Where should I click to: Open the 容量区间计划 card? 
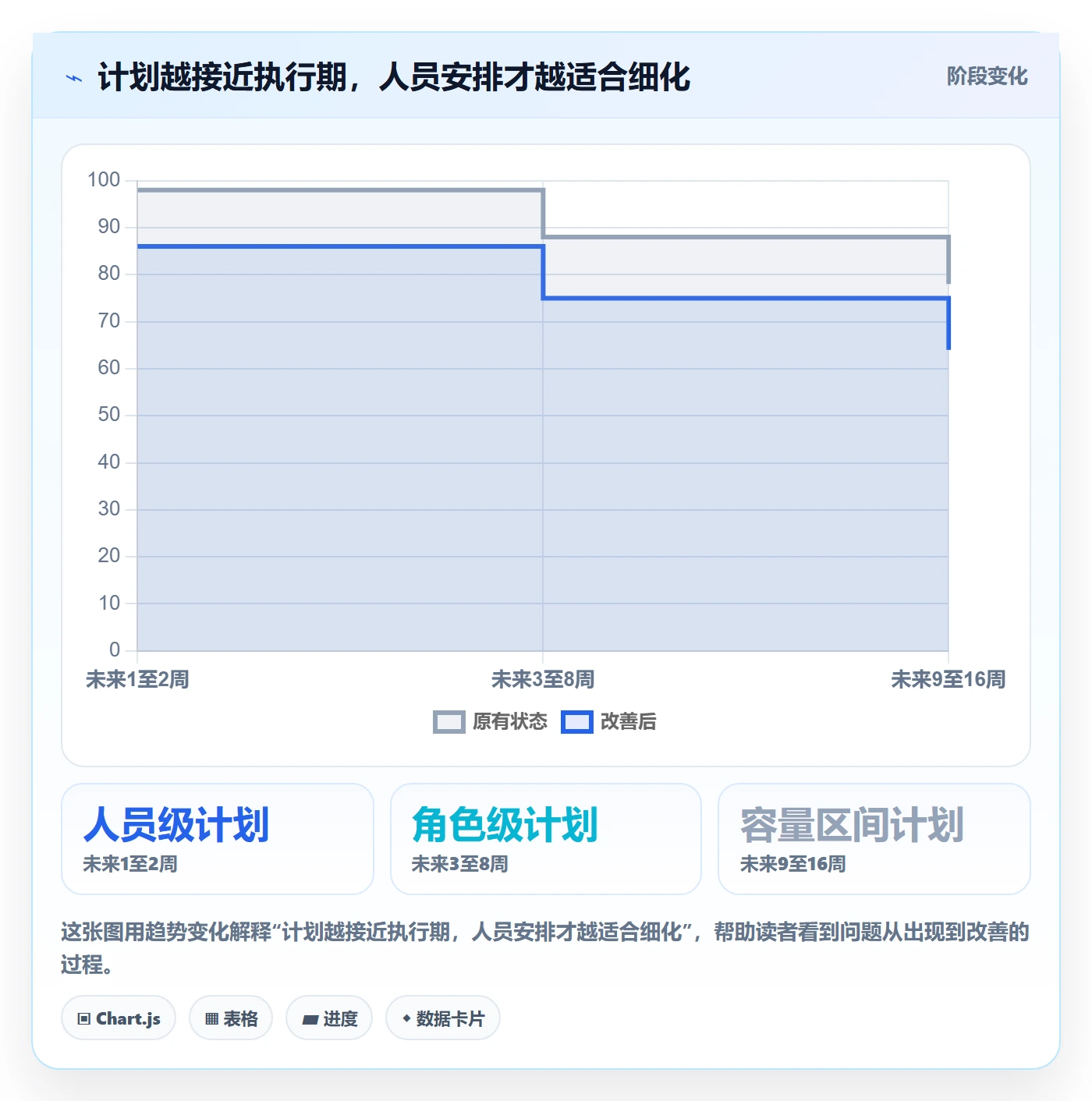click(x=874, y=839)
